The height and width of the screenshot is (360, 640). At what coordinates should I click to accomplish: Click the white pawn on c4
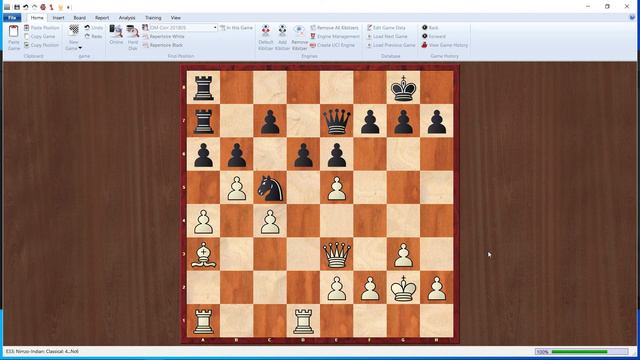[270, 221]
